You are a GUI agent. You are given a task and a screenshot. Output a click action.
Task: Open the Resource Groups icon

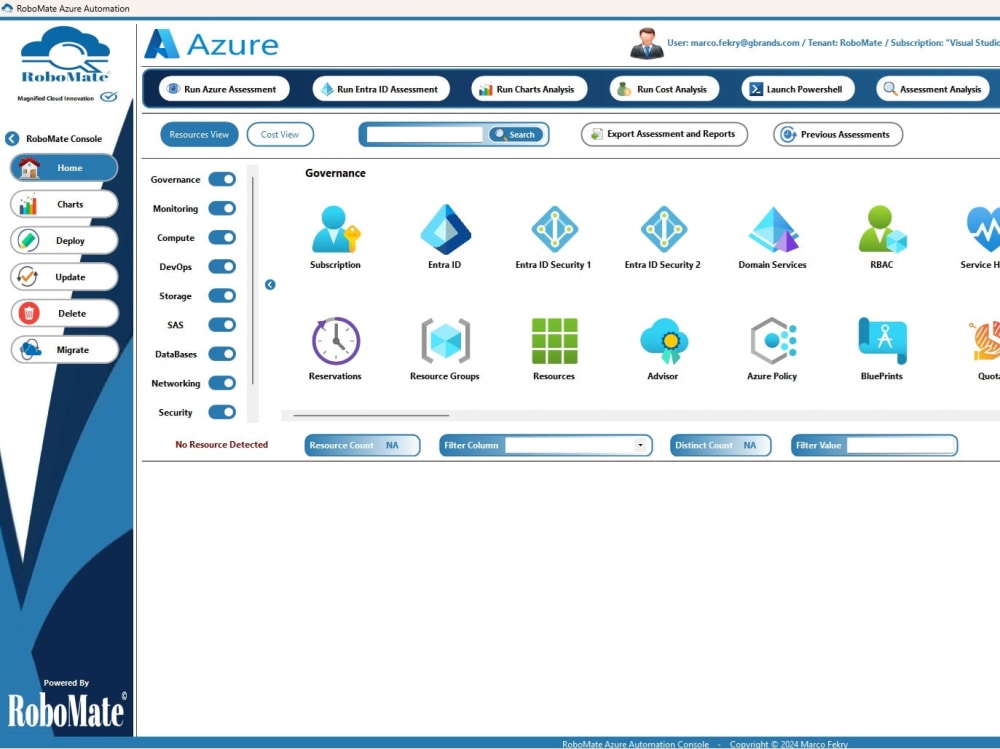click(x=445, y=341)
